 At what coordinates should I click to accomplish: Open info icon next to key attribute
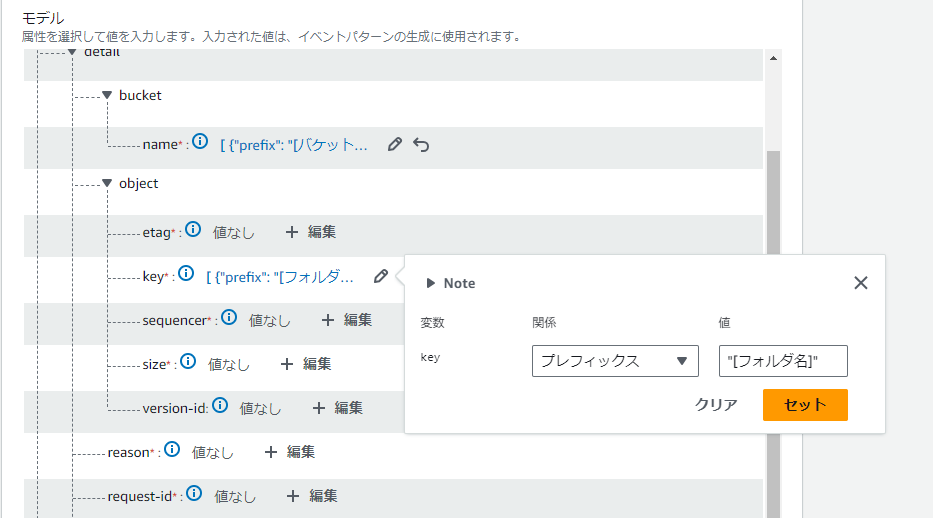click(x=186, y=274)
